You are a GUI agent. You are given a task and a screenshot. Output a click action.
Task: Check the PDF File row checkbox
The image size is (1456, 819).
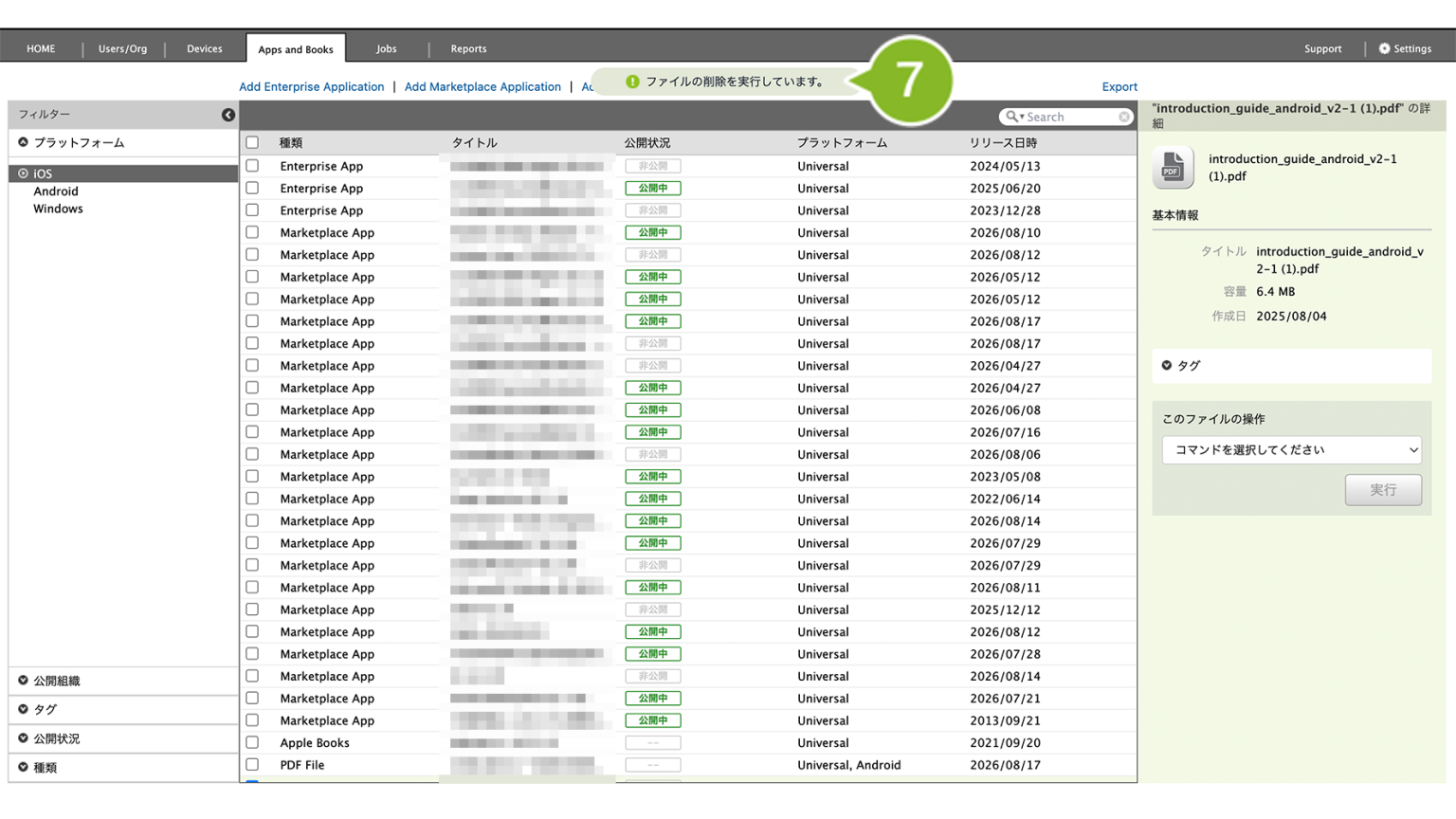click(x=252, y=764)
